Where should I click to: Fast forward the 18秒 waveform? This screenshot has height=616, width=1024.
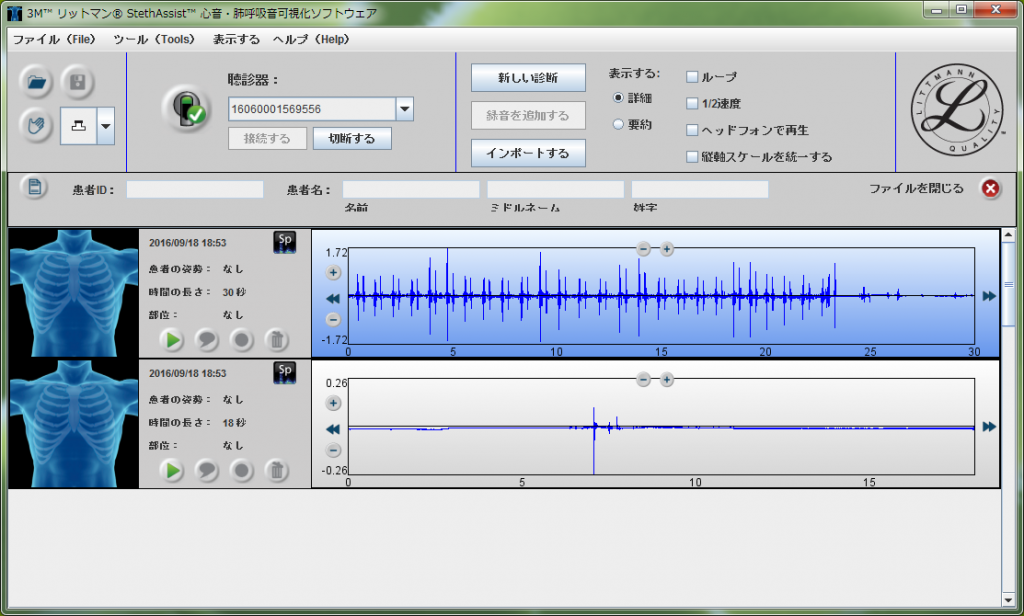[989, 427]
